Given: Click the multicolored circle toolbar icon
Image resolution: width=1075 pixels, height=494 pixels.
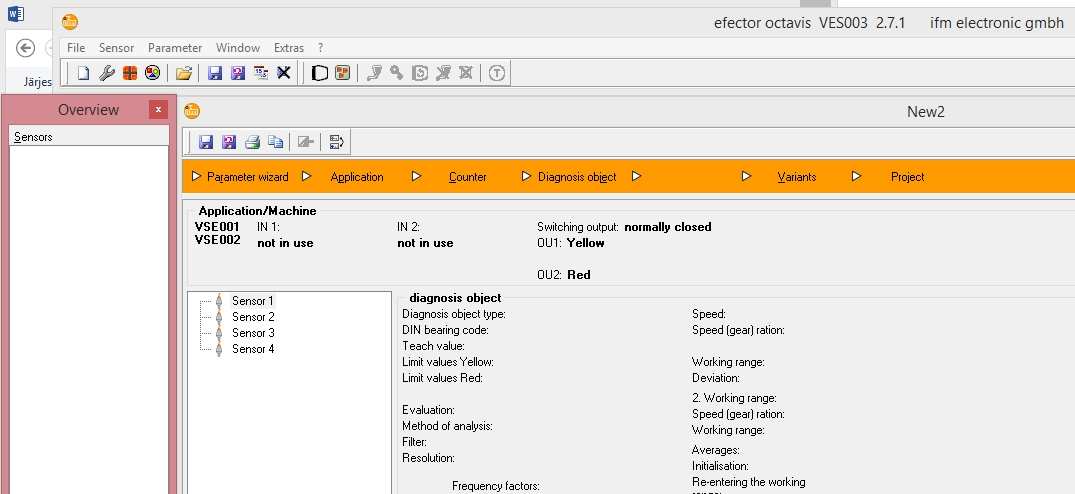Looking at the screenshot, I should 152,73.
